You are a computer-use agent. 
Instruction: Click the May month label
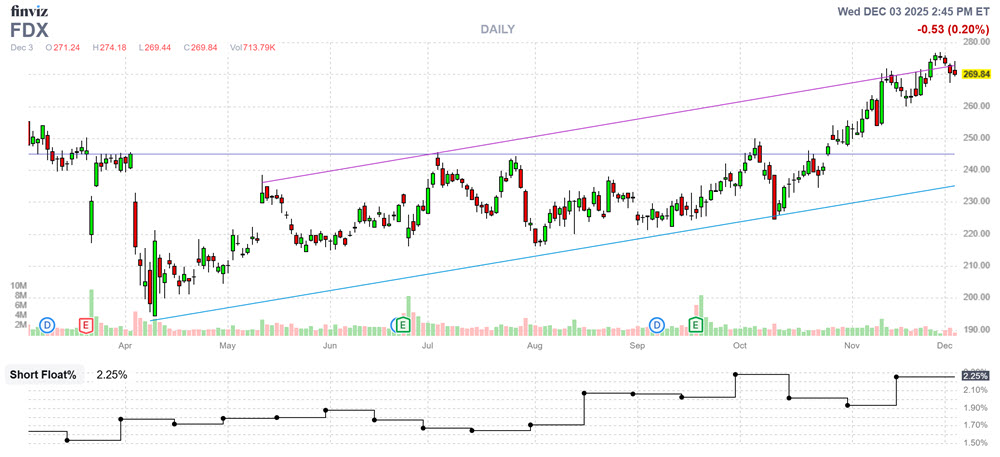pyautogui.click(x=228, y=345)
